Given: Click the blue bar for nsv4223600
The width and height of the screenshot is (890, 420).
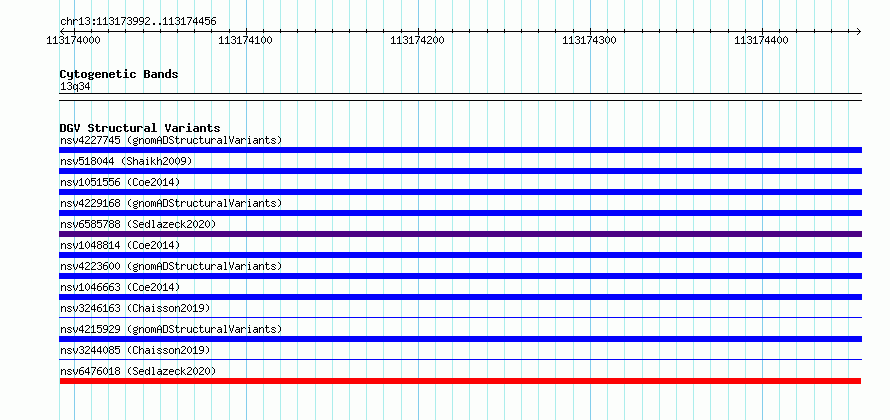Looking at the screenshot, I should pyautogui.click(x=460, y=276).
